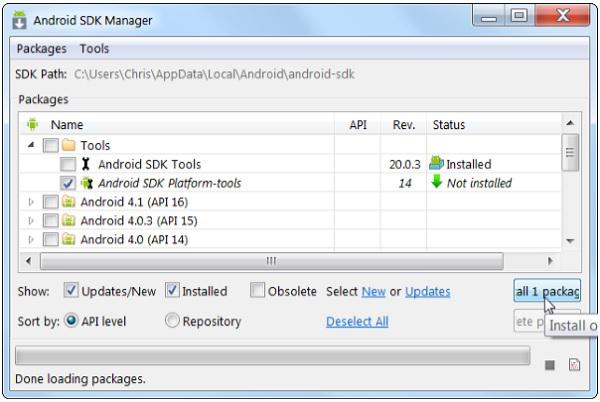Click the Android SDK Platform-tools icon
The width and height of the screenshot is (600, 402).
(86, 183)
